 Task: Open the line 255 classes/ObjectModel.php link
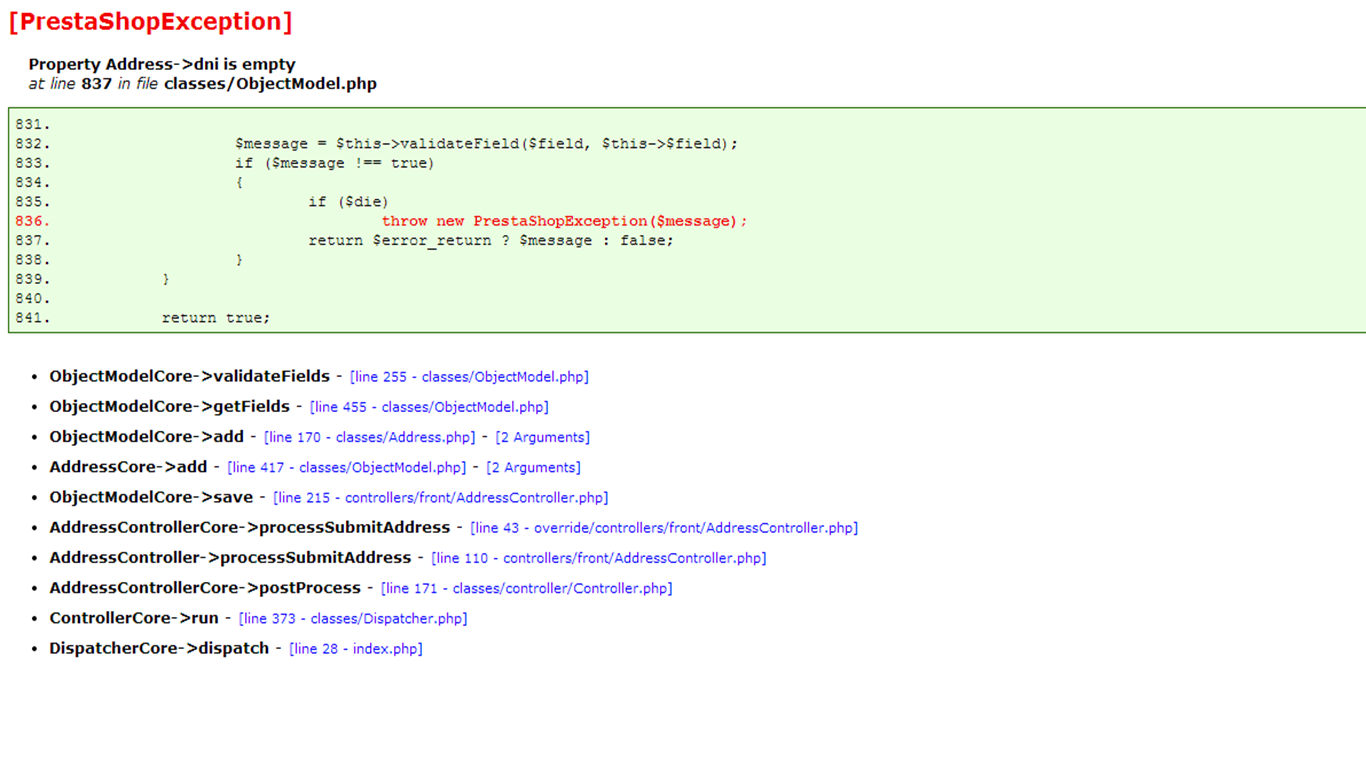tap(469, 377)
